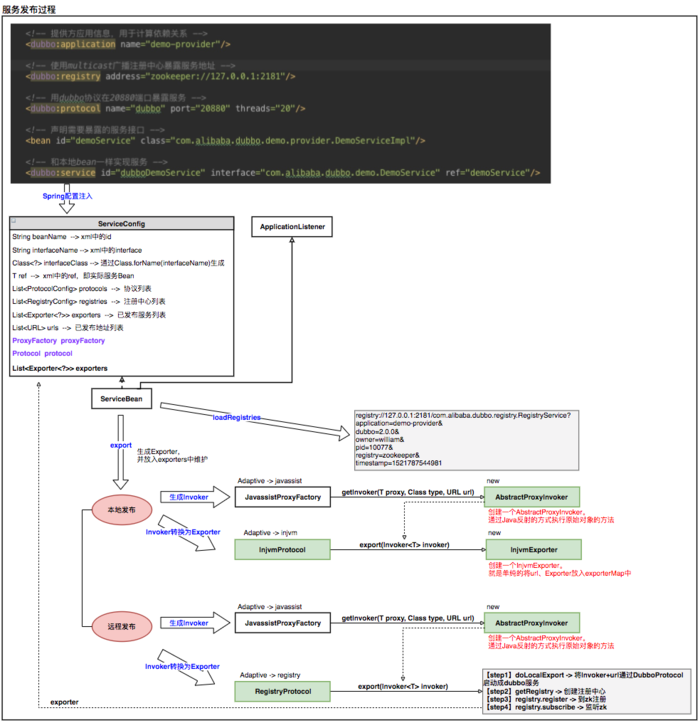
Task: Click the Adaptive -> injvm label
Action: coord(271,533)
